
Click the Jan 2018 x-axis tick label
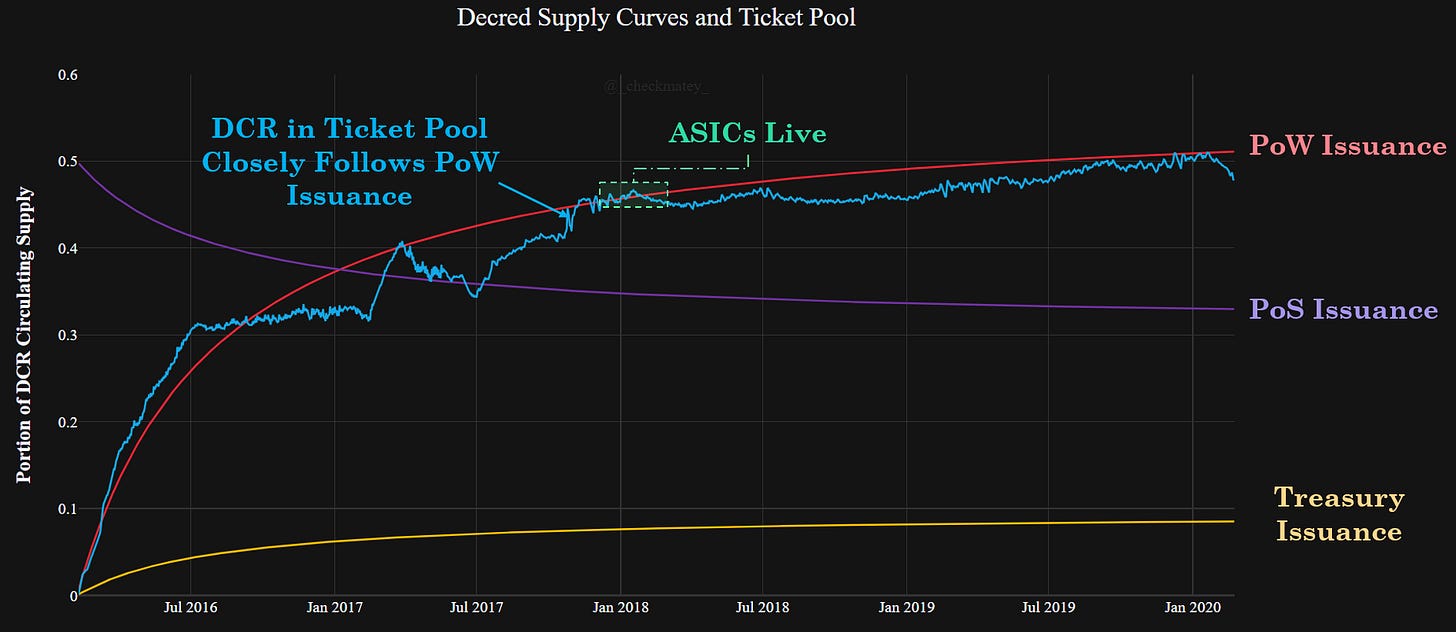(620, 607)
